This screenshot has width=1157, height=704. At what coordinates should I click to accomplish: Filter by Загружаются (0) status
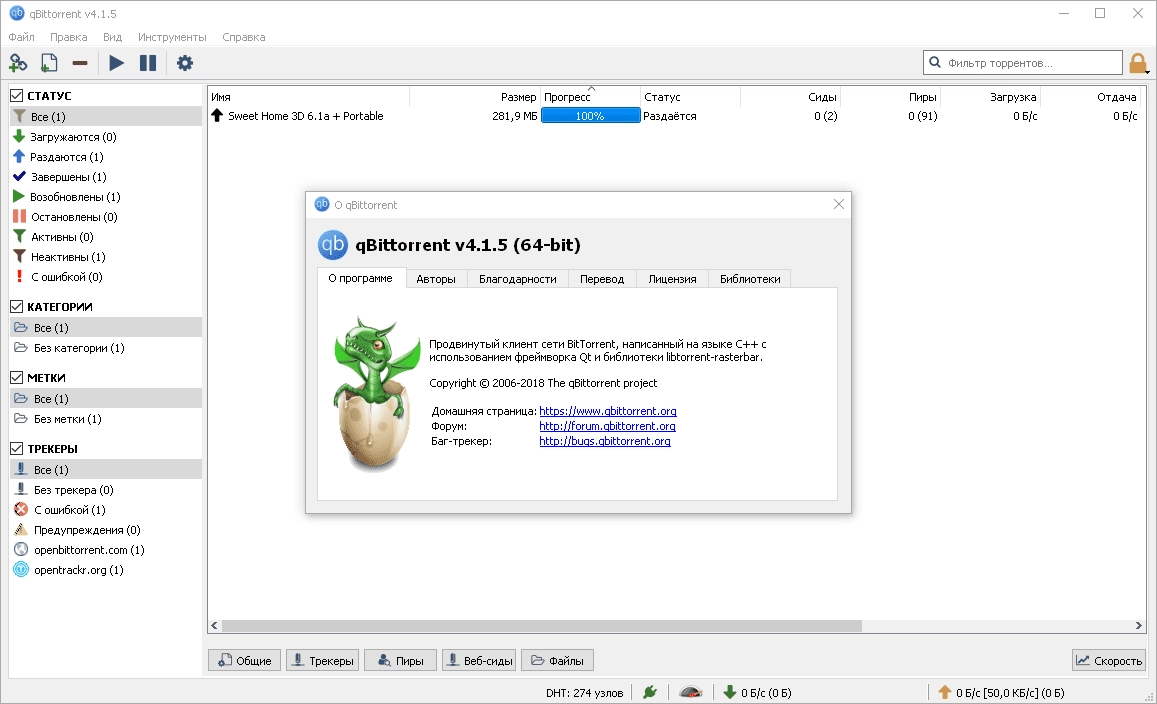pyautogui.click(x=73, y=137)
